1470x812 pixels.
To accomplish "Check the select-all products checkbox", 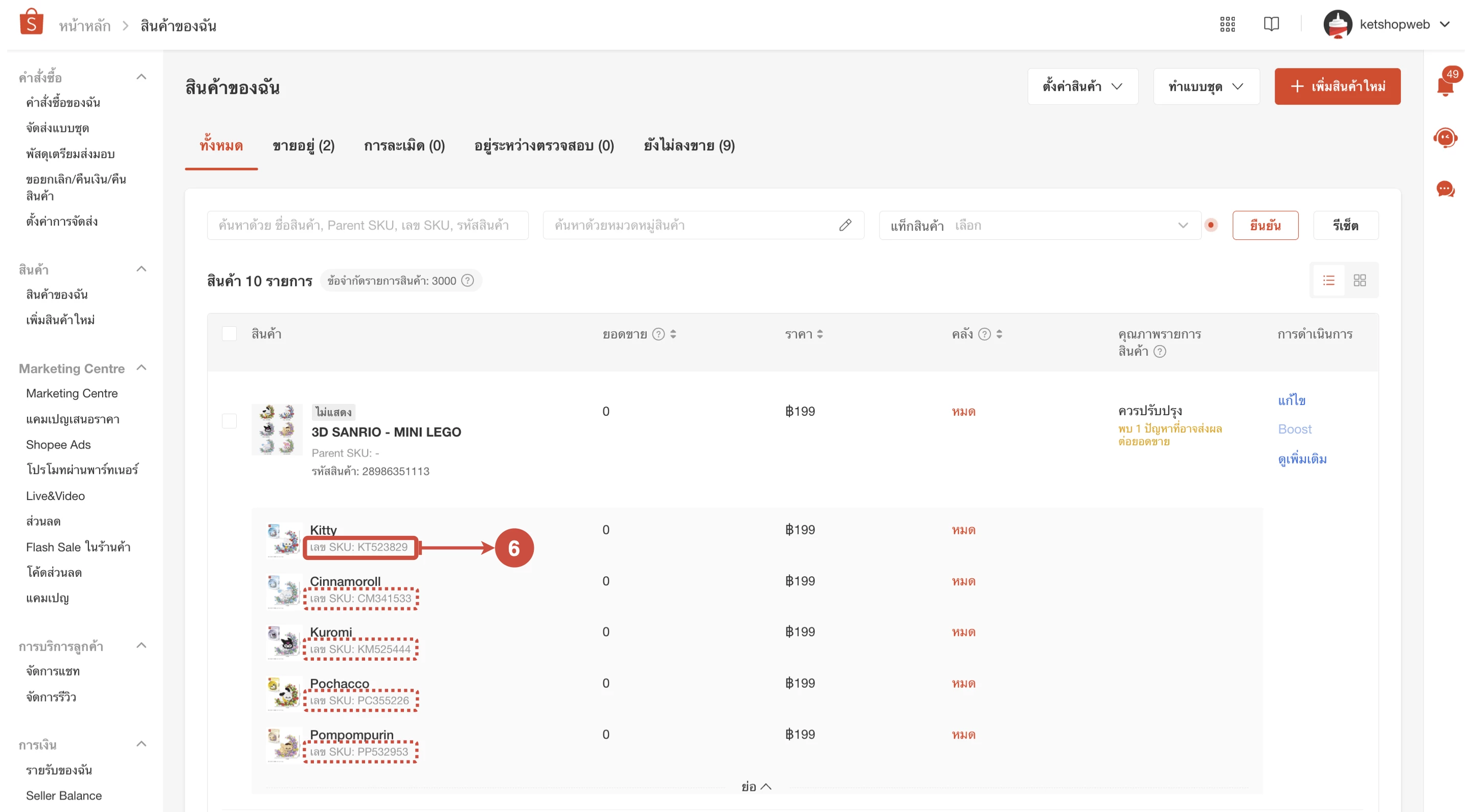I will point(230,334).
